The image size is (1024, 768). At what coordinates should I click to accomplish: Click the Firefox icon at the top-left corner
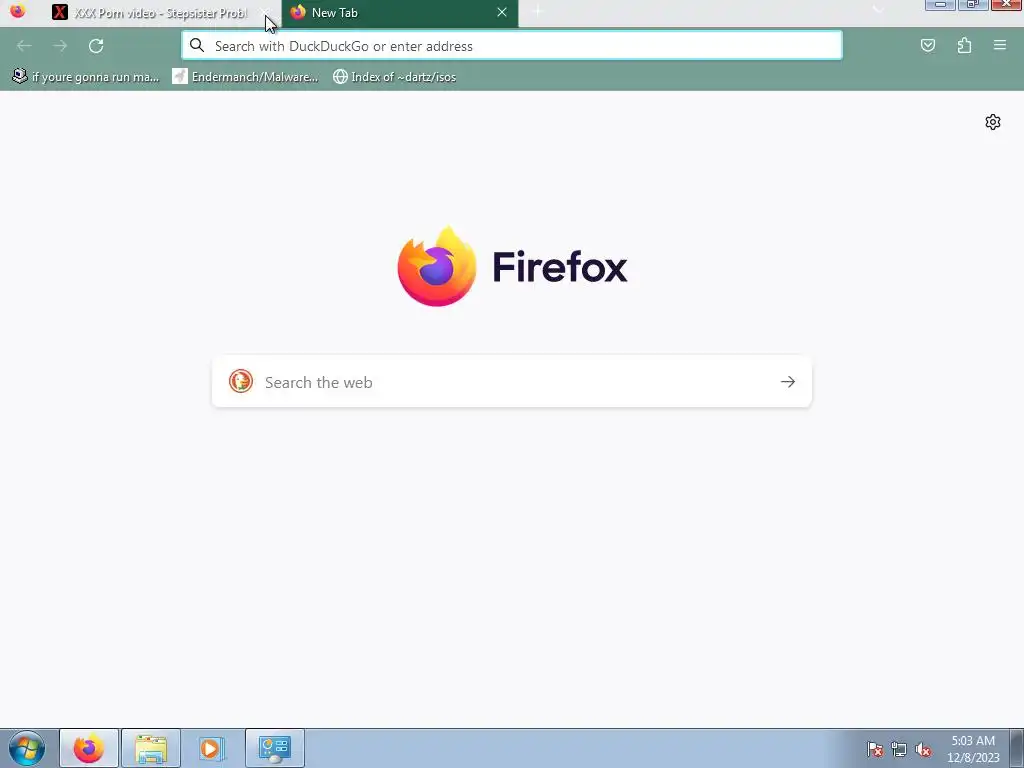click(x=18, y=10)
